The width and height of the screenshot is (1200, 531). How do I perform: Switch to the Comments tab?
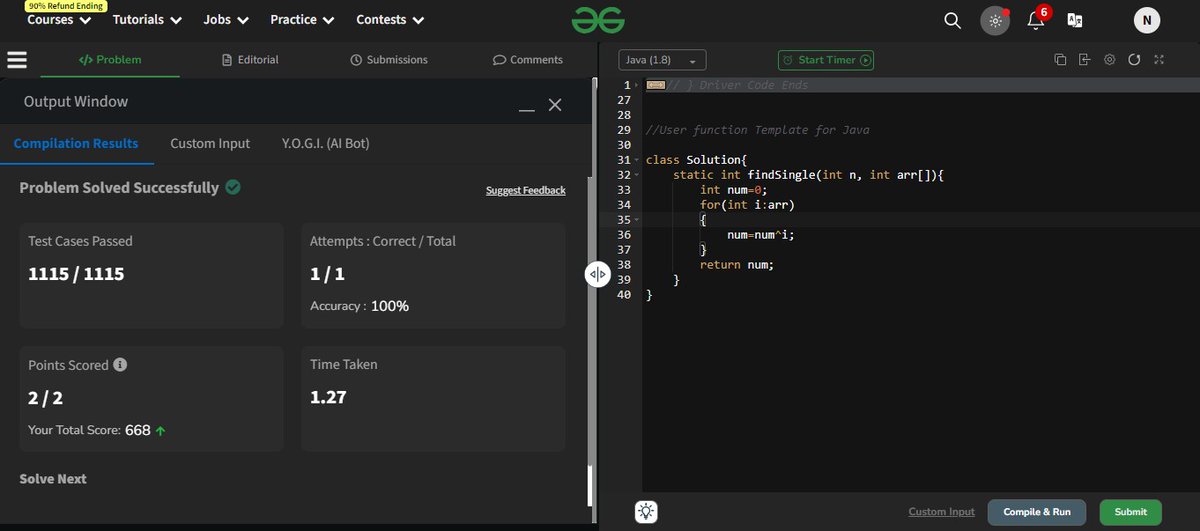(528, 59)
